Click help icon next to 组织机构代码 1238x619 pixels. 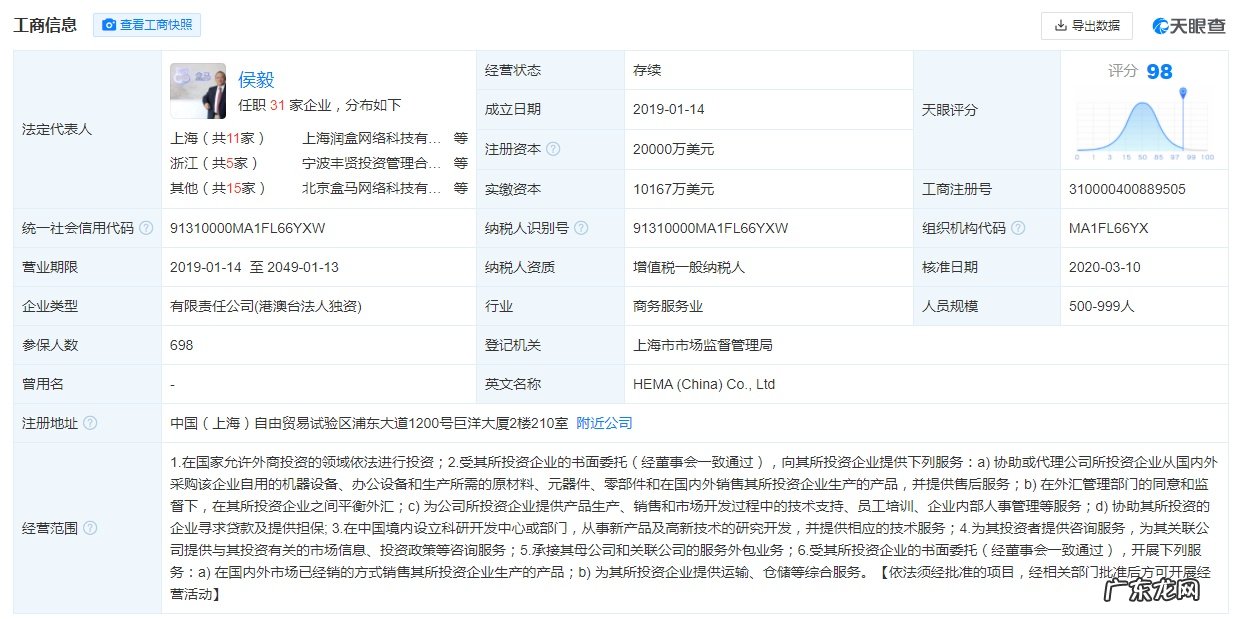click(x=1018, y=228)
